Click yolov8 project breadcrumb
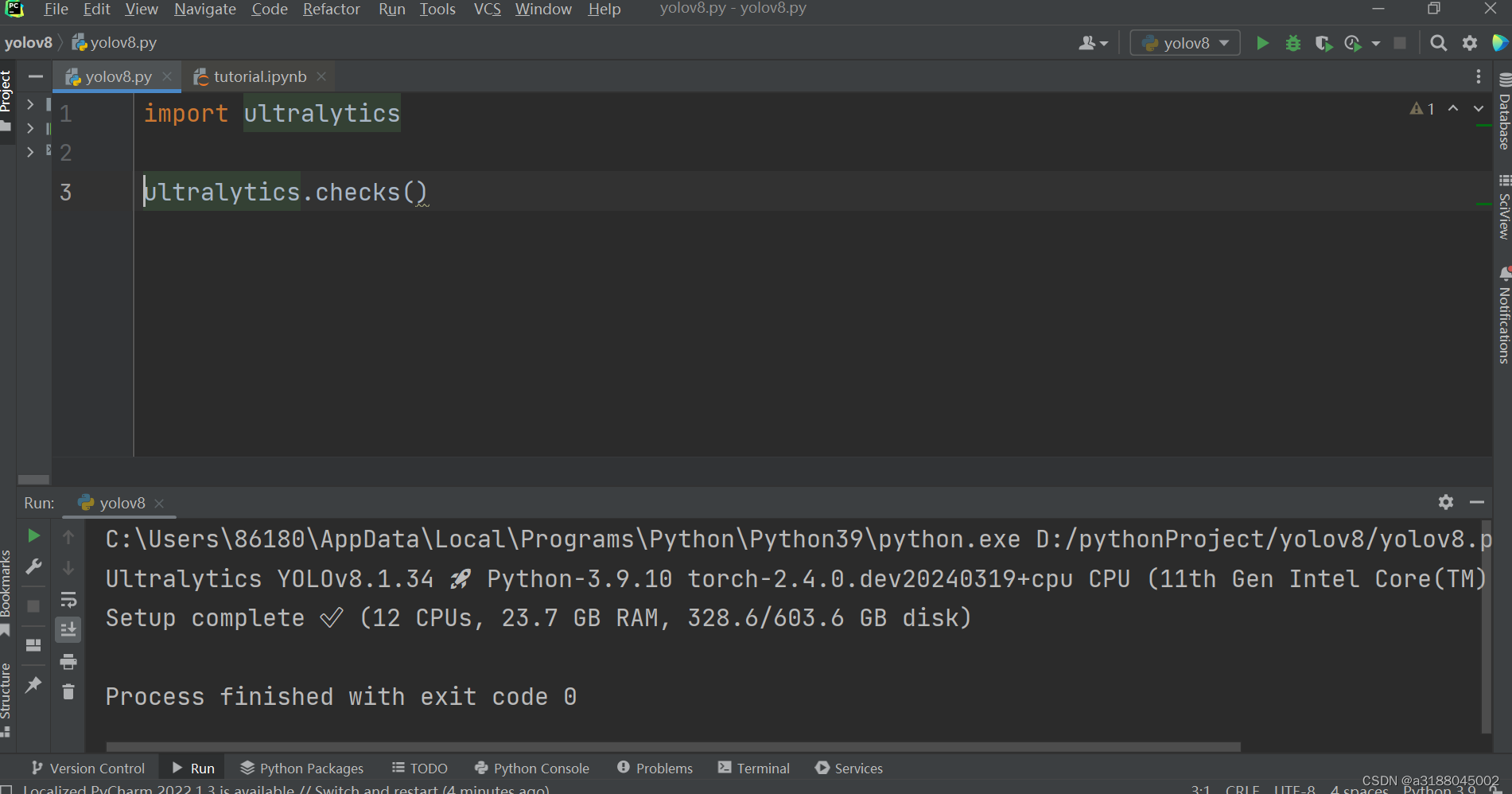 point(28,43)
